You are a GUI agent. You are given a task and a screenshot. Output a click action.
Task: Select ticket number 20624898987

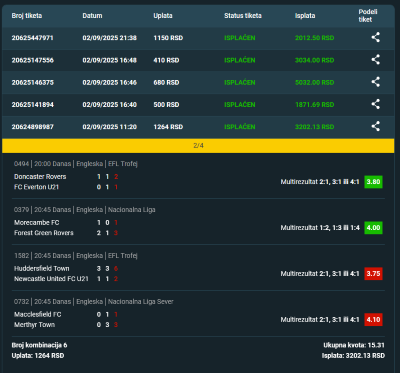[32, 127]
